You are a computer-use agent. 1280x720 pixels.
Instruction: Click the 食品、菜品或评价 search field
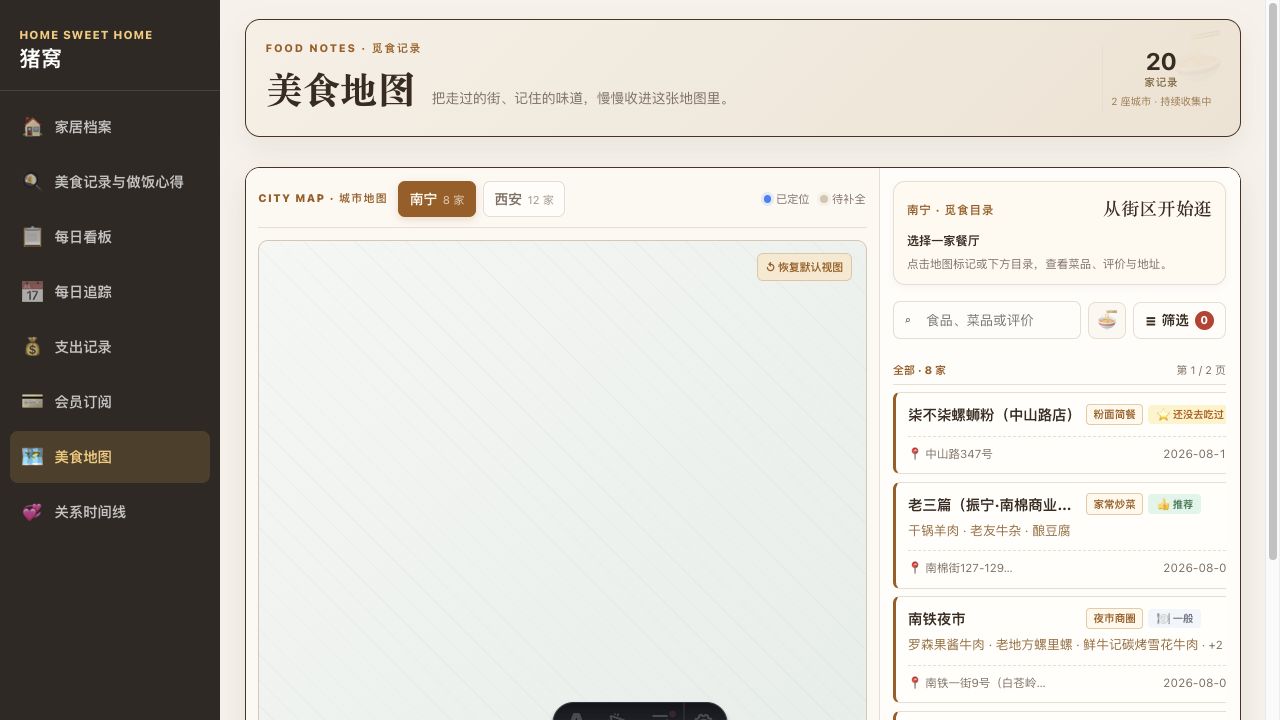pos(987,320)
